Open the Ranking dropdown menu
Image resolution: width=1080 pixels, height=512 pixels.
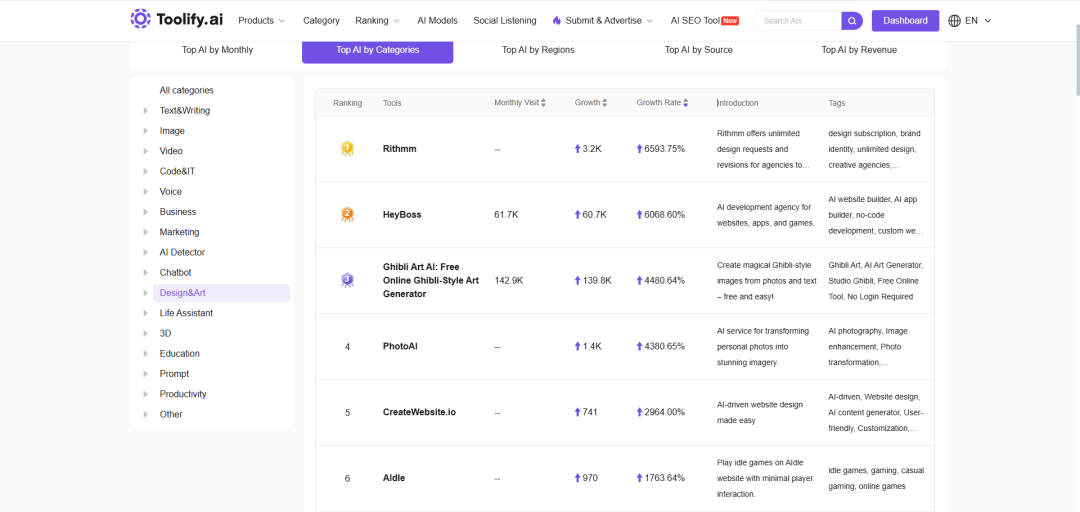pyautogui.click(x=377, y=21)
